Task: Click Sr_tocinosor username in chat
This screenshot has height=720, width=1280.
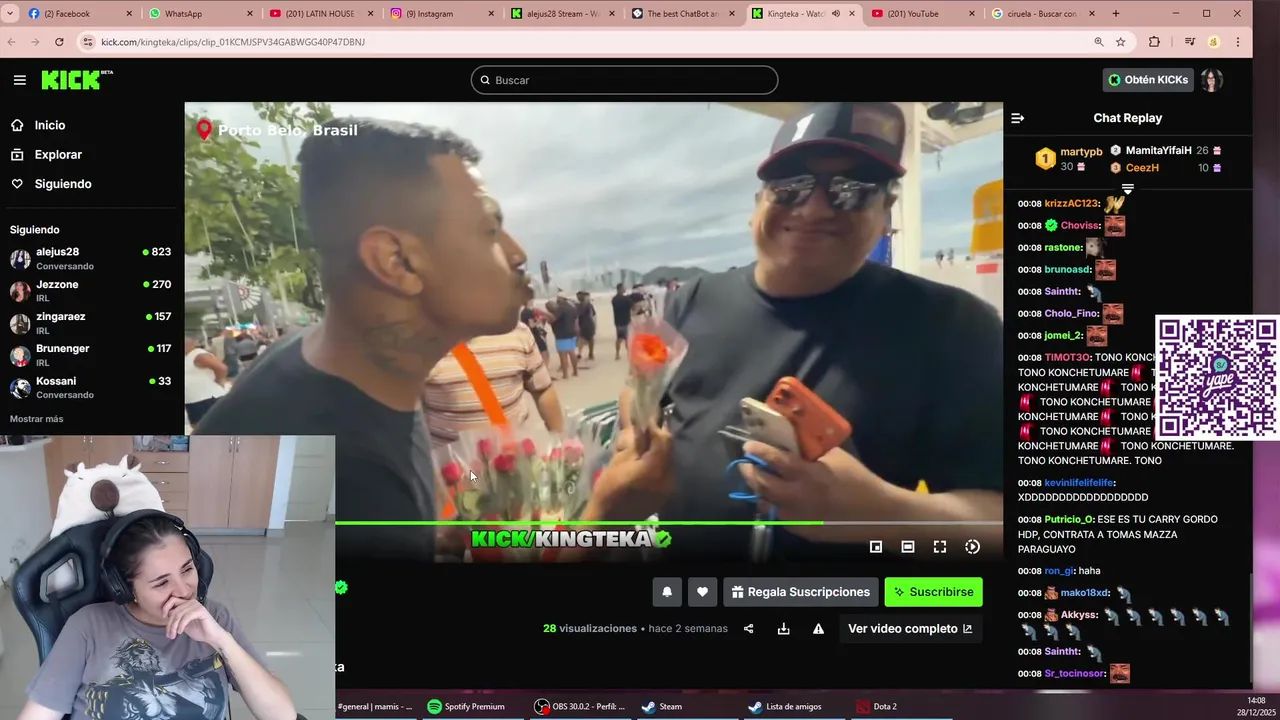Action: (1074, 673)
